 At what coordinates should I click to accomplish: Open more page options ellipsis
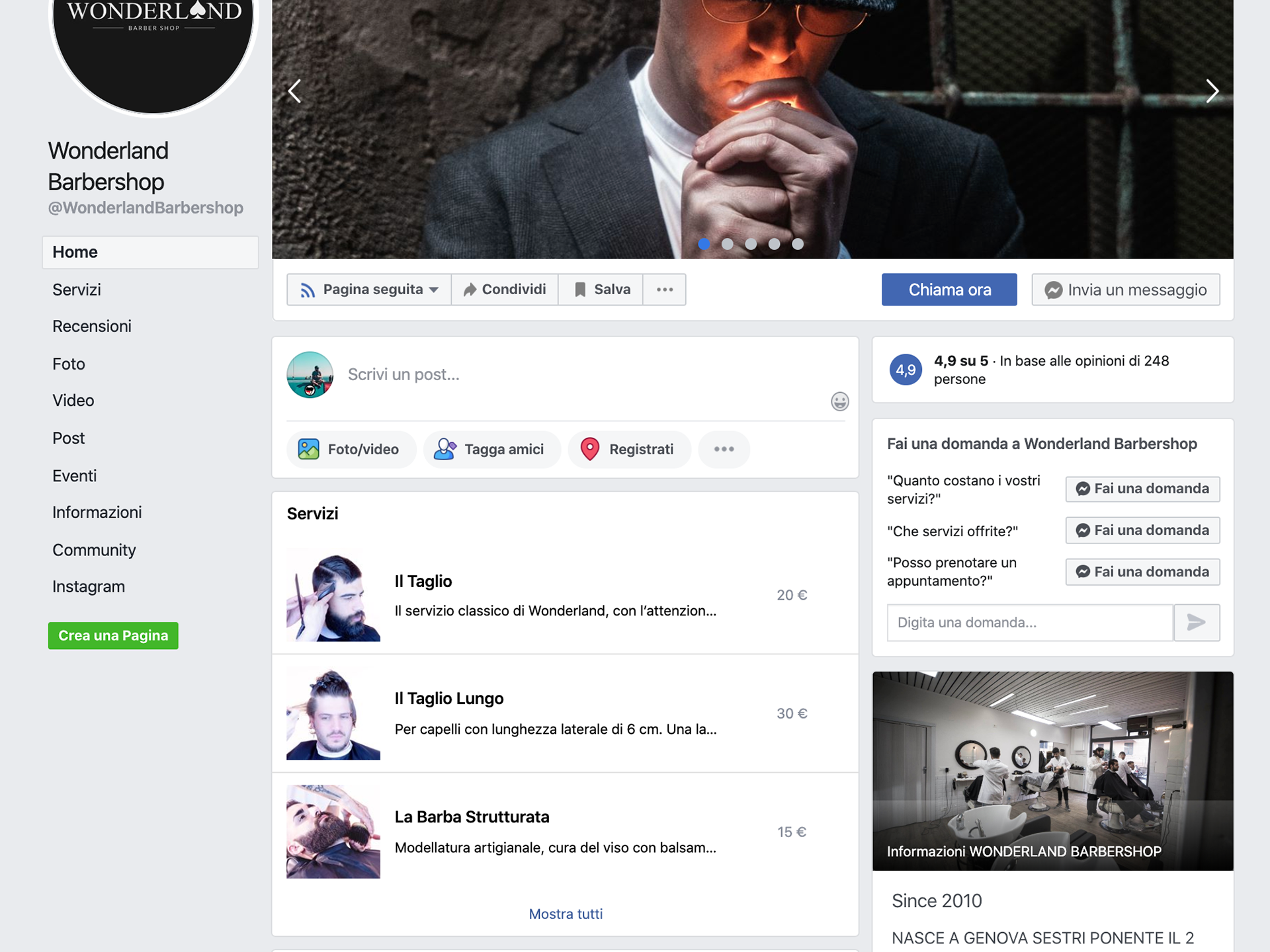point(665,290)
